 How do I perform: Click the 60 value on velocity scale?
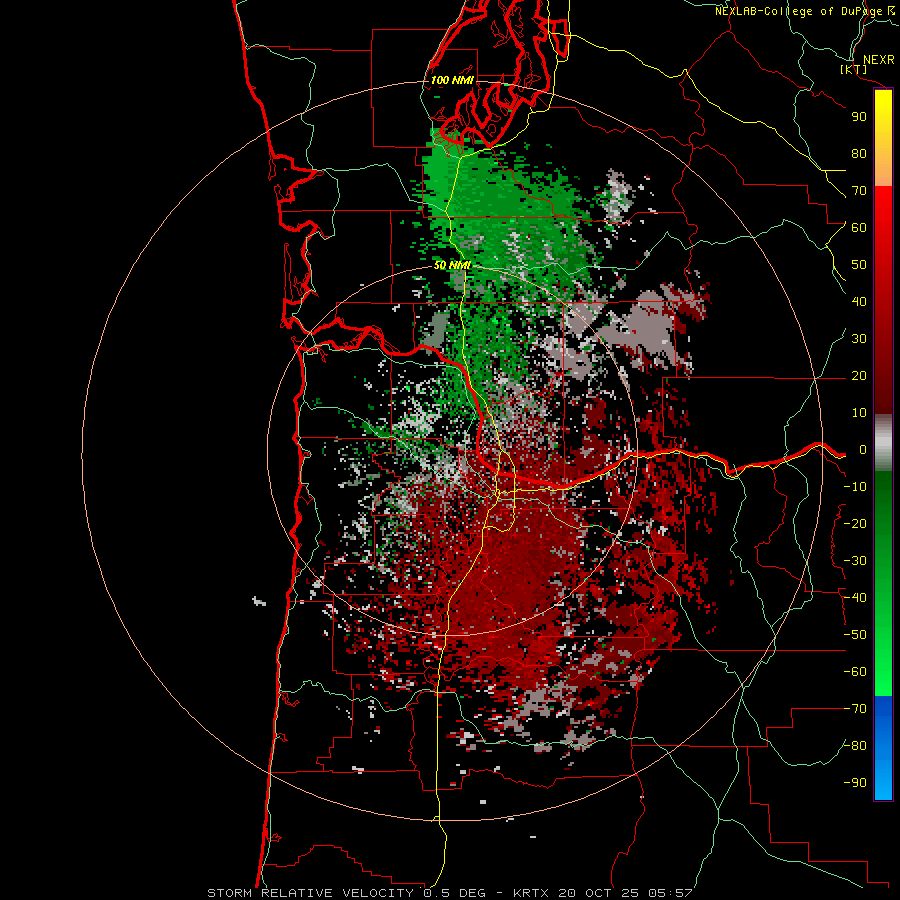(x=859, y=227)
